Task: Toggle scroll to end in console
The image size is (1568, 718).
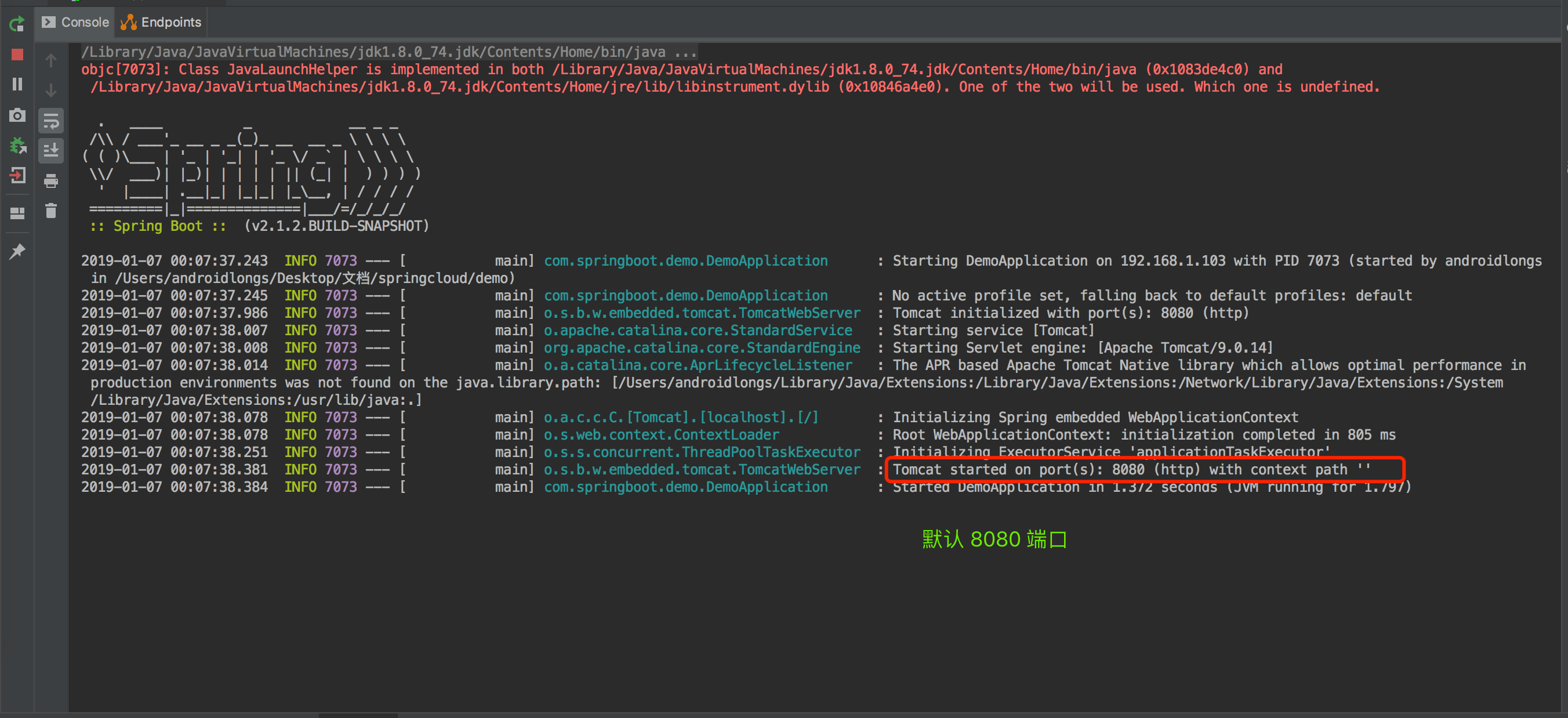Action: click(51, 150)
